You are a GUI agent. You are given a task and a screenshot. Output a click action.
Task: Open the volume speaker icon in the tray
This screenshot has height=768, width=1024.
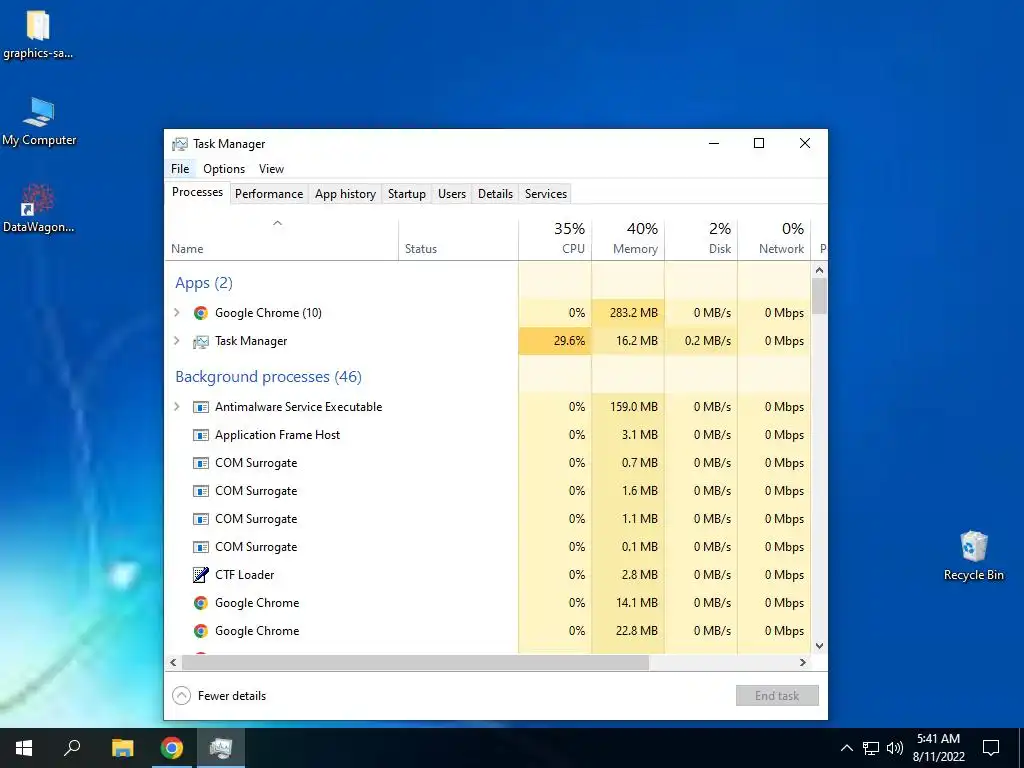point(895,748)
